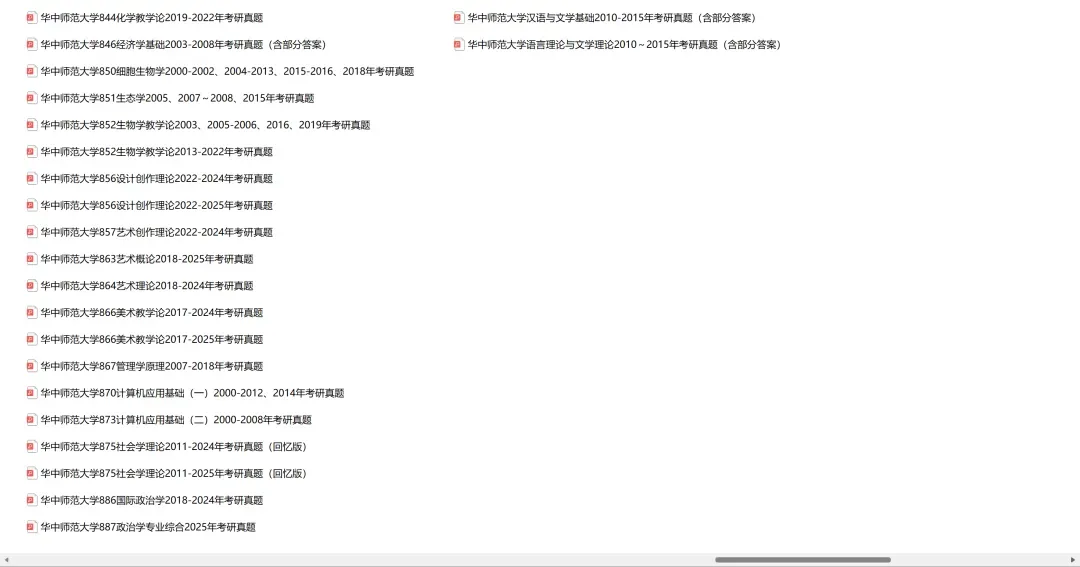Click the scrollbar right arrow button

coord(1073,560)
